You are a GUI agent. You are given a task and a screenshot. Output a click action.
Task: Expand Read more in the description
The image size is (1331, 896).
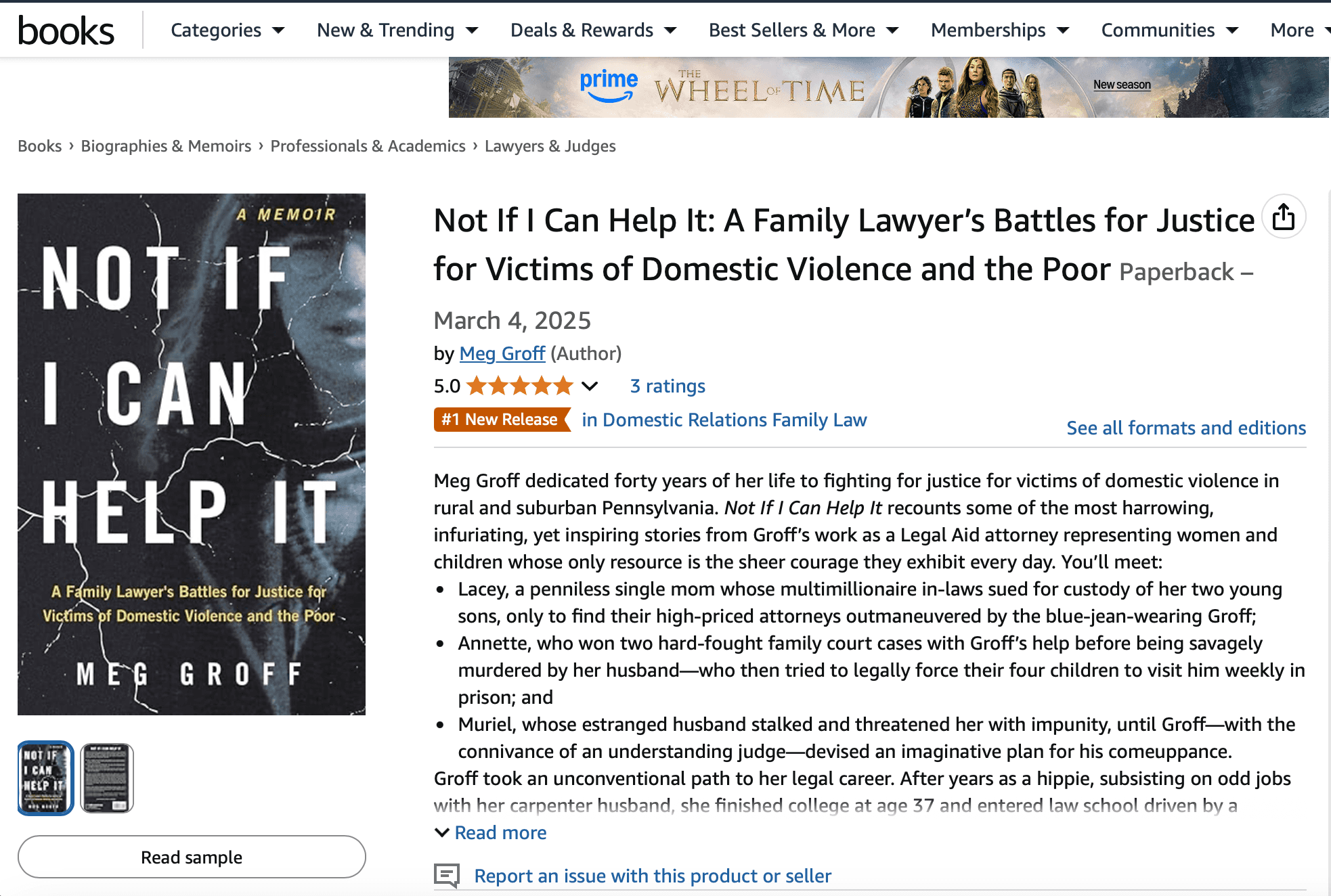pyautogui.click(x=500, y=832)
